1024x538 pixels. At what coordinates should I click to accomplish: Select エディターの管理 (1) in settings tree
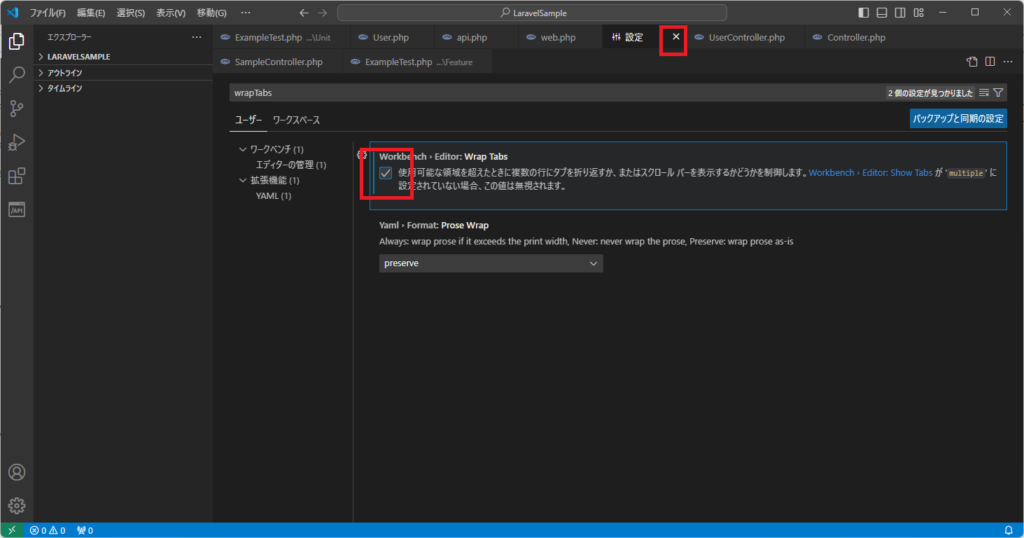(x=291, y=165)
